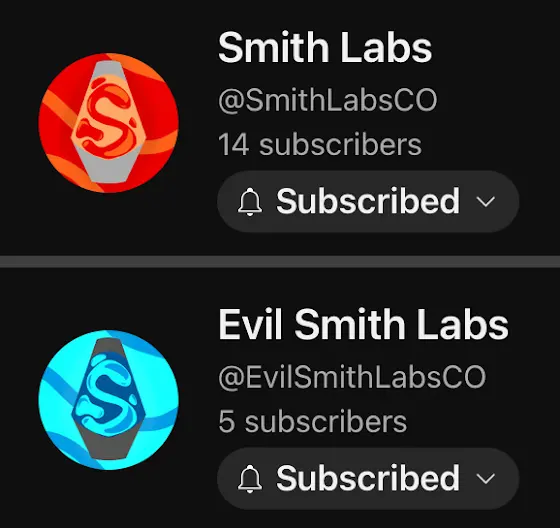
Task: Click the divider between the channels
Action: click(280, 261)
